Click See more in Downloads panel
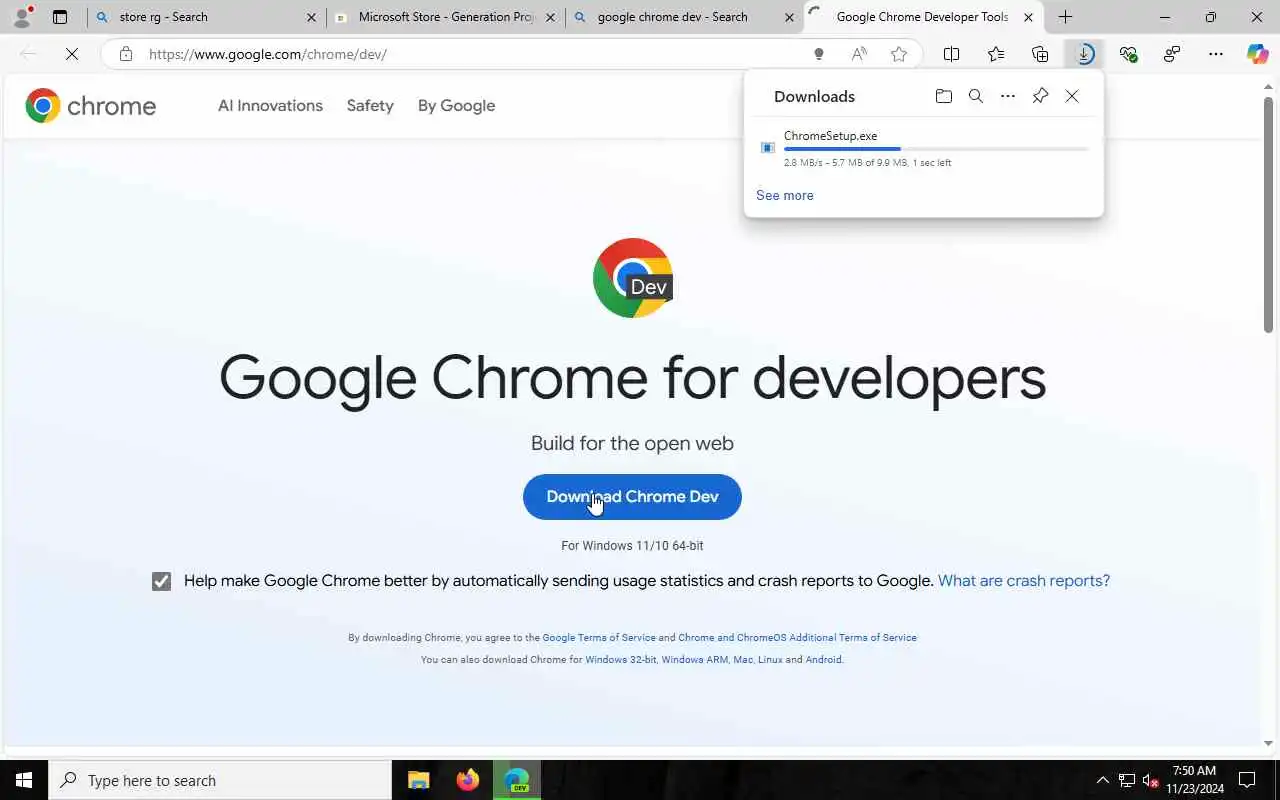This screenshot has height=800, width=1280. [x=785, y=195]
